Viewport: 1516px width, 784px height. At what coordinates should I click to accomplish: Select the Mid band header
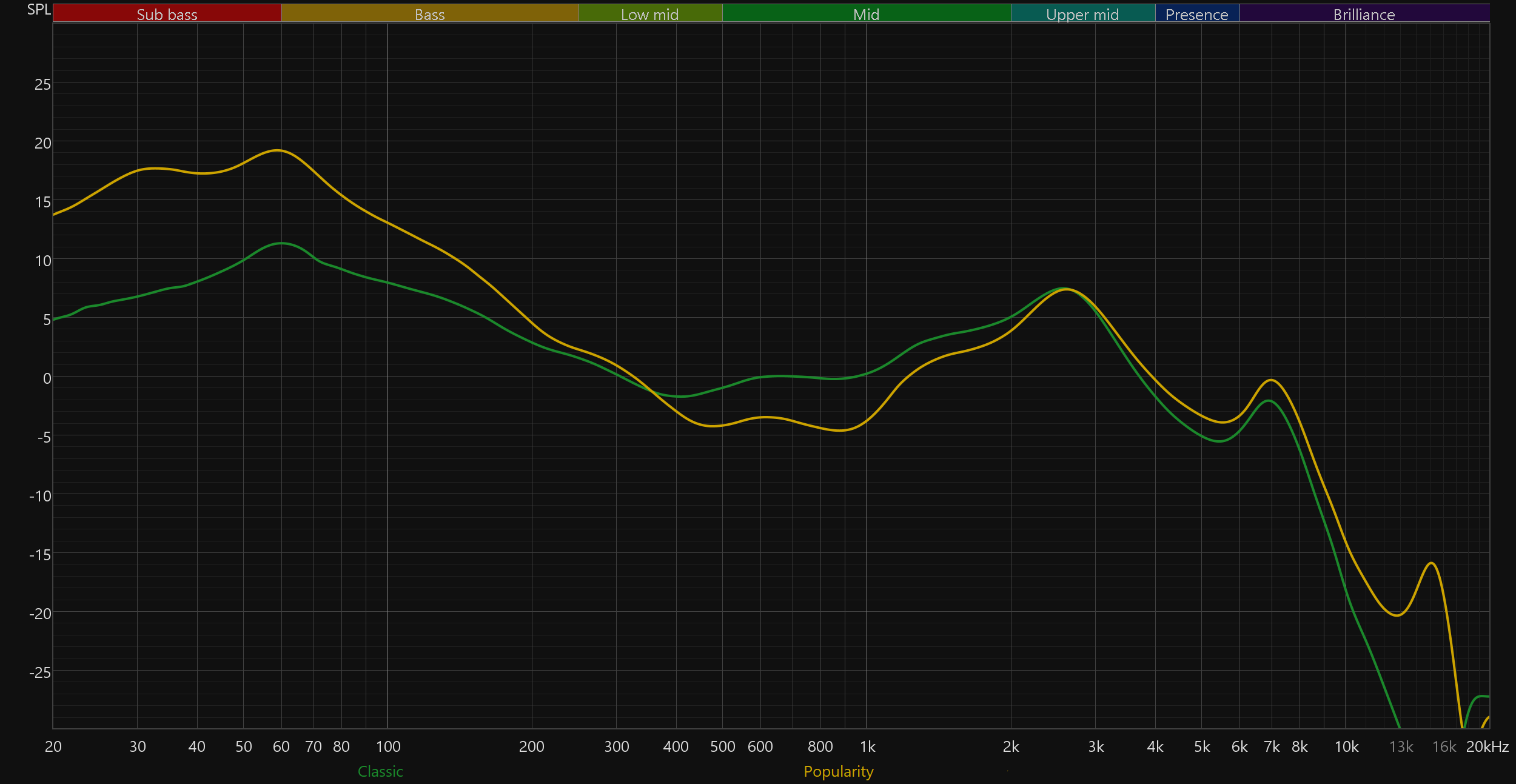pos(866,14)
